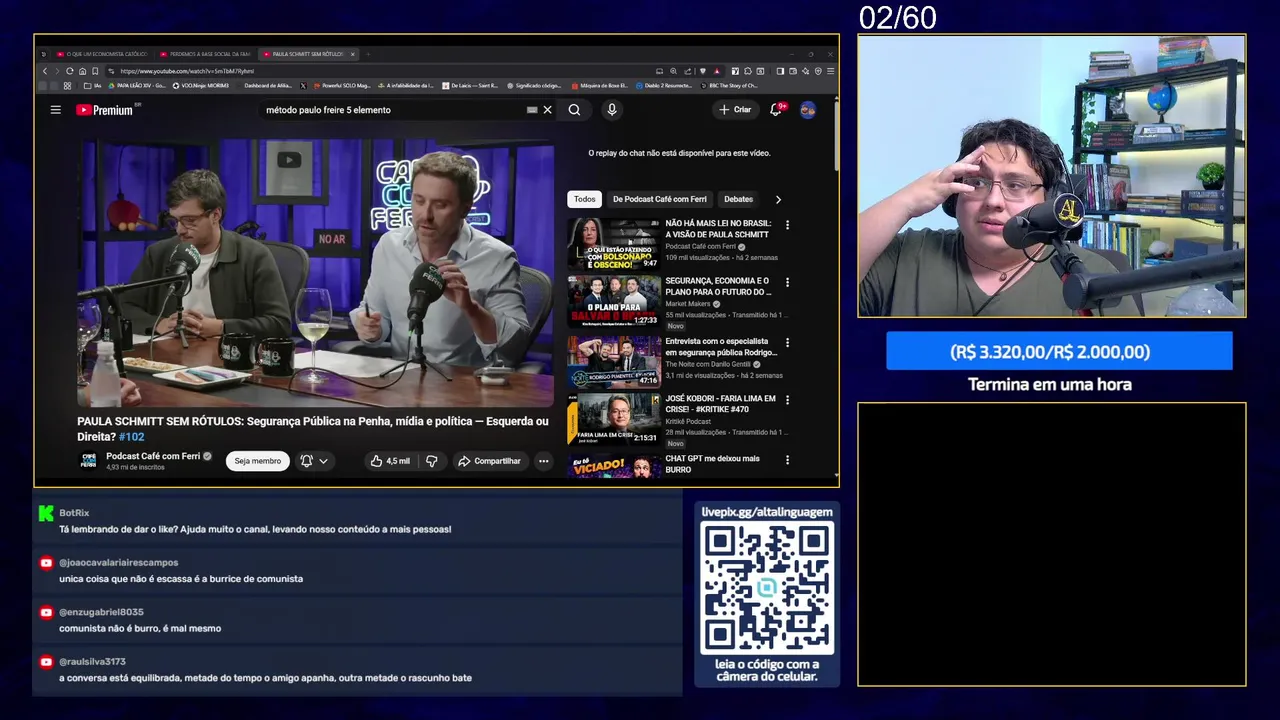
Task: Click the browser address bar URL
Action: click(187, 71)
